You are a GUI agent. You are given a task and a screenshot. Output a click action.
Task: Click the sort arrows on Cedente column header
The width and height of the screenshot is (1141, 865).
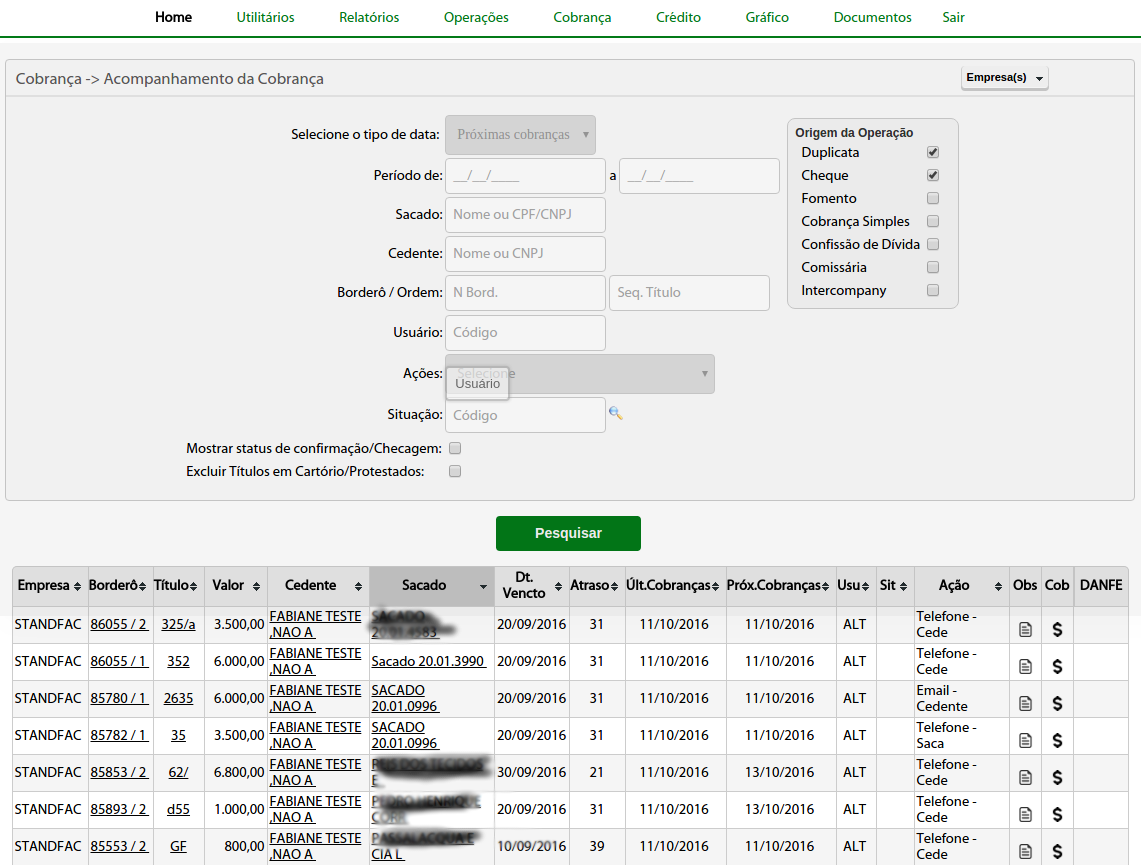click(358, 586)
